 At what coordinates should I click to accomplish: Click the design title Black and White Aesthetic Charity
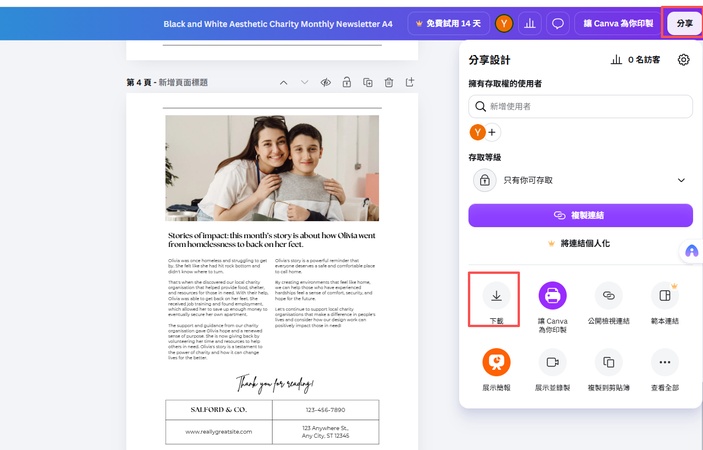tap(278, 24)
